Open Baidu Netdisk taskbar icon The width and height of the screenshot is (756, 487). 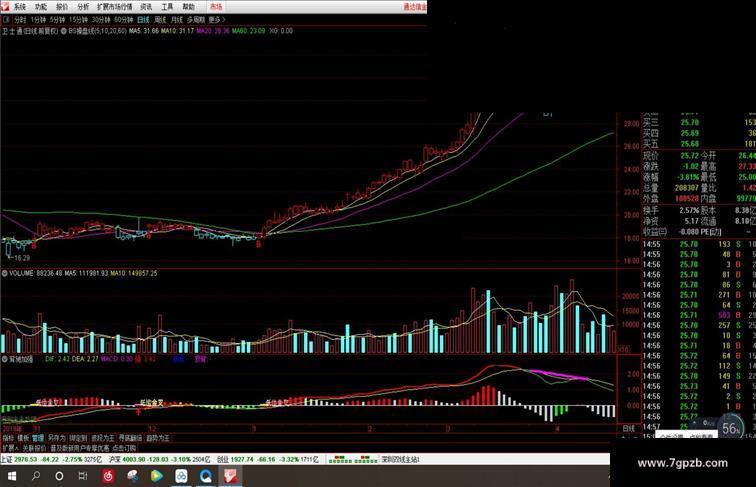pos(181,476)
